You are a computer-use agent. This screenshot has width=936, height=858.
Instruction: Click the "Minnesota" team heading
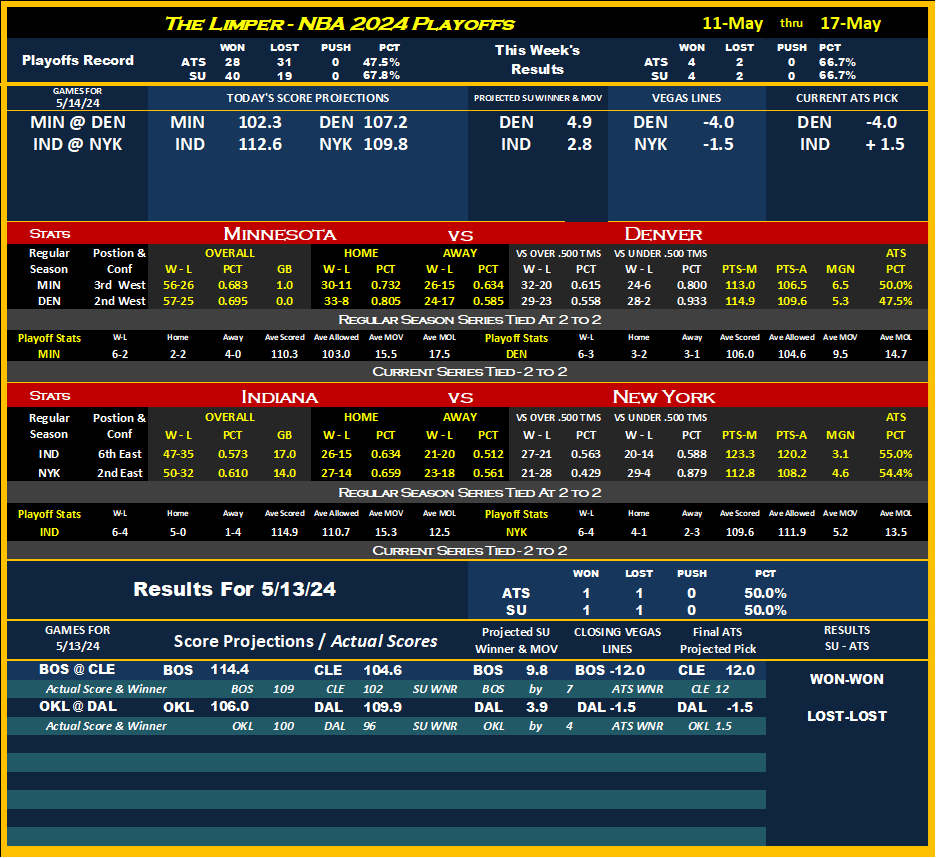point(279,234)
